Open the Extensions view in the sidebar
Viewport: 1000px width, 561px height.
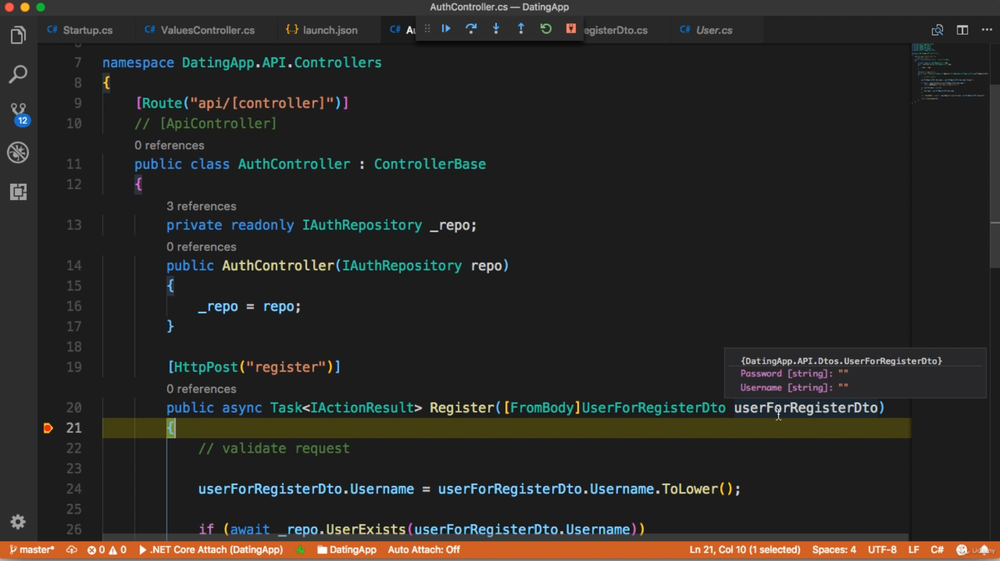click(18, 191)
